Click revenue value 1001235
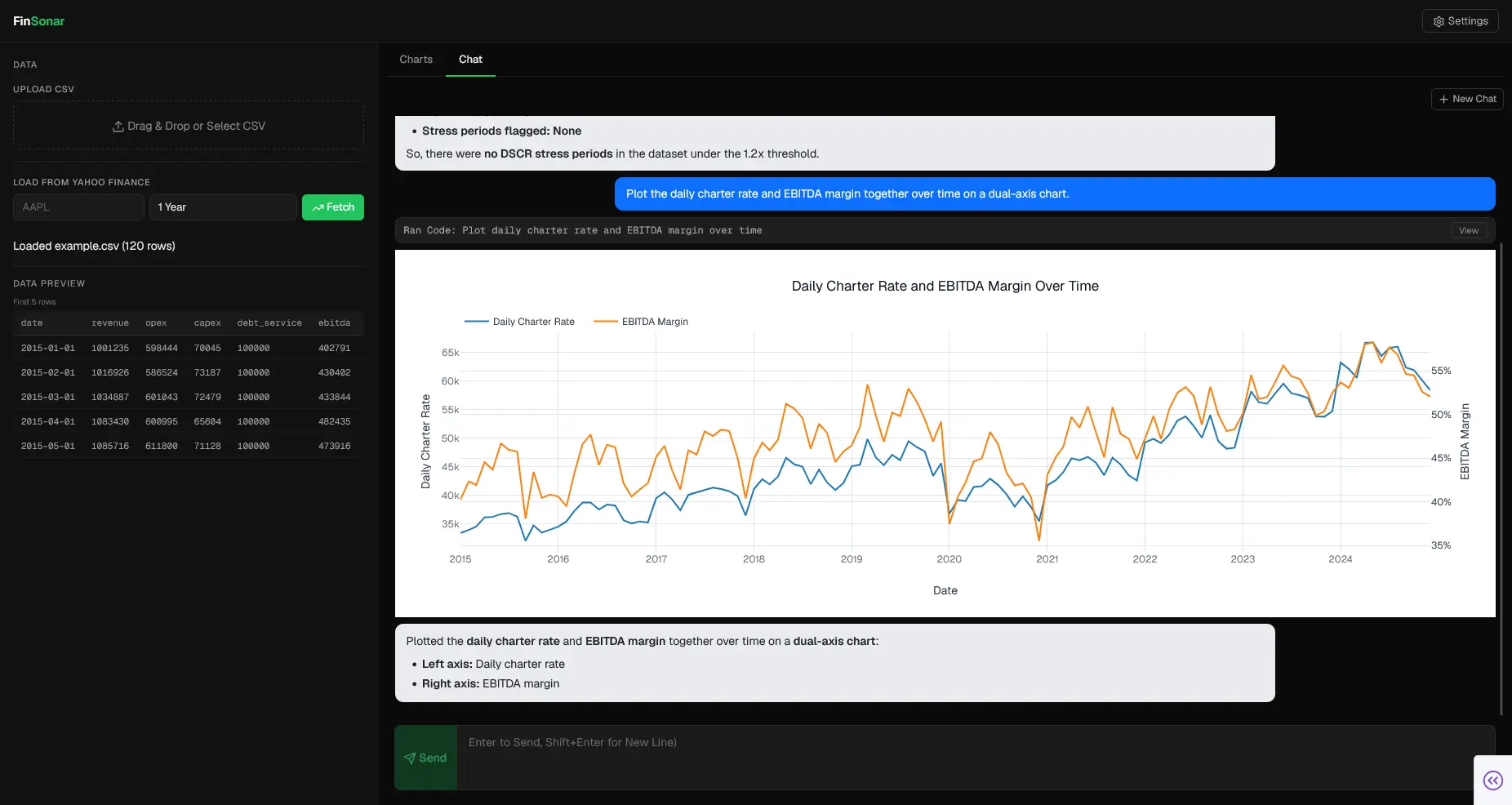Viewport: 1512px width, 805px height. coord(110,348)
